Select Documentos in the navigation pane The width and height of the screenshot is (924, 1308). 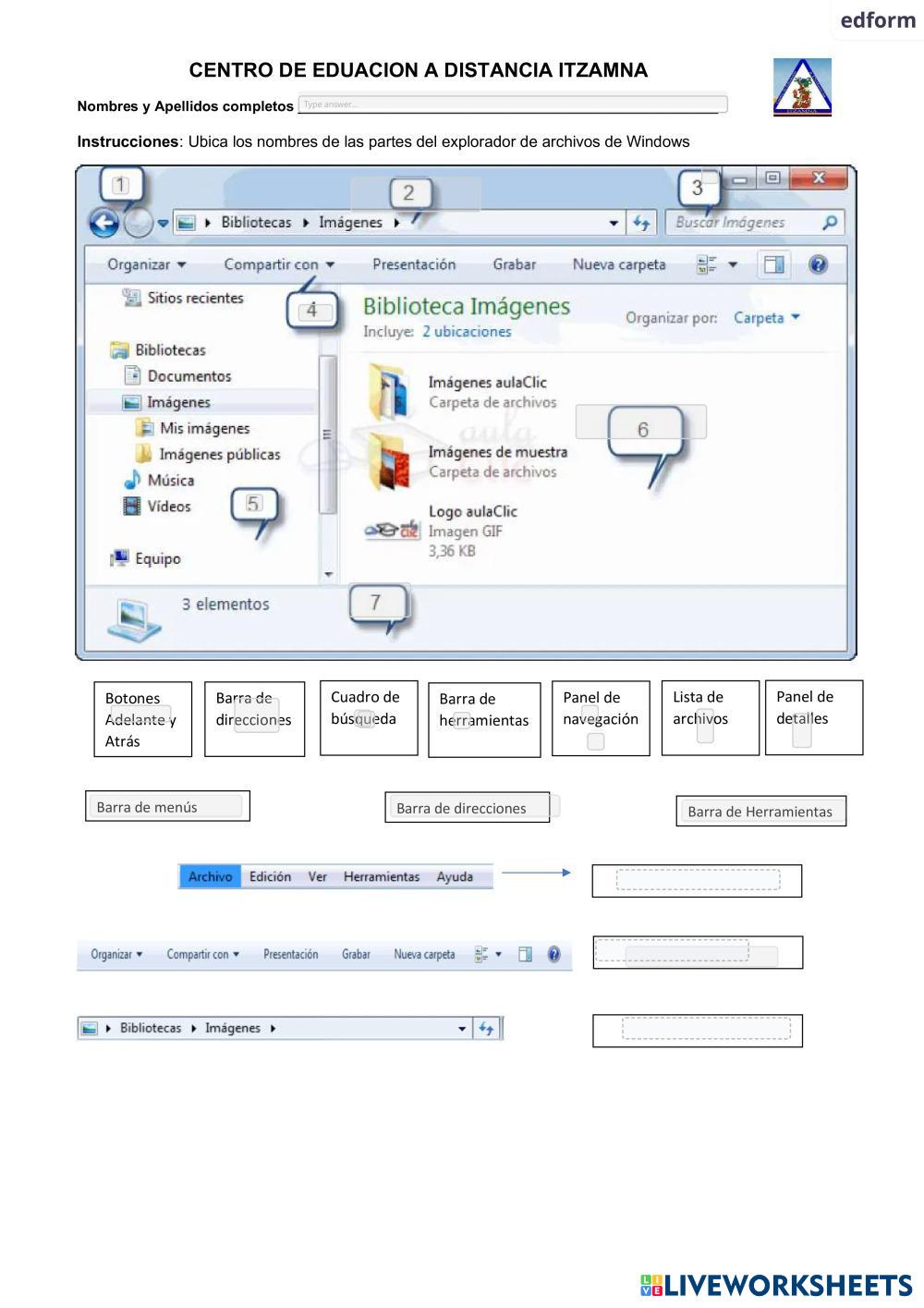point(188,376)
